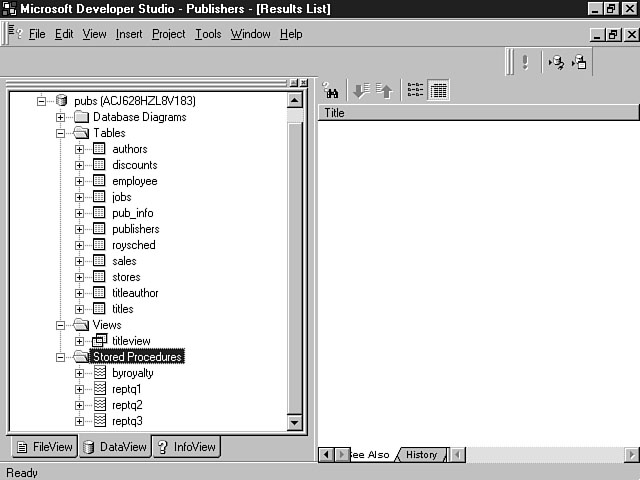Expand the publishers table columns

80,229
